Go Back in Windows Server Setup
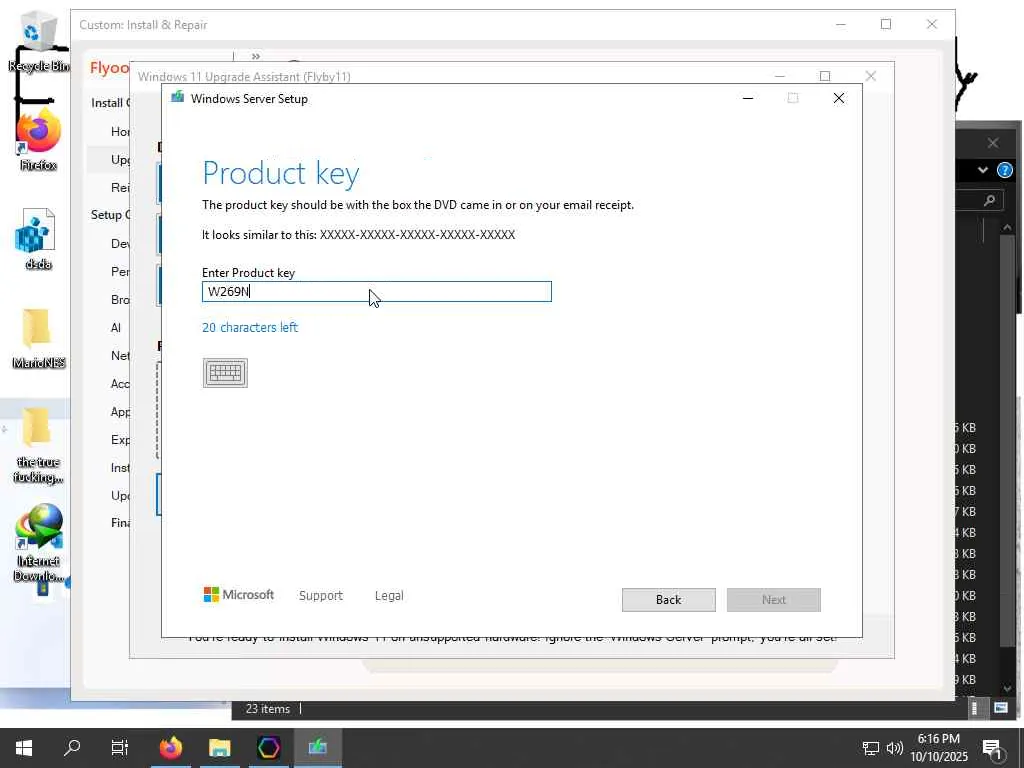1024x768 pixels. [x=668, y=600]
